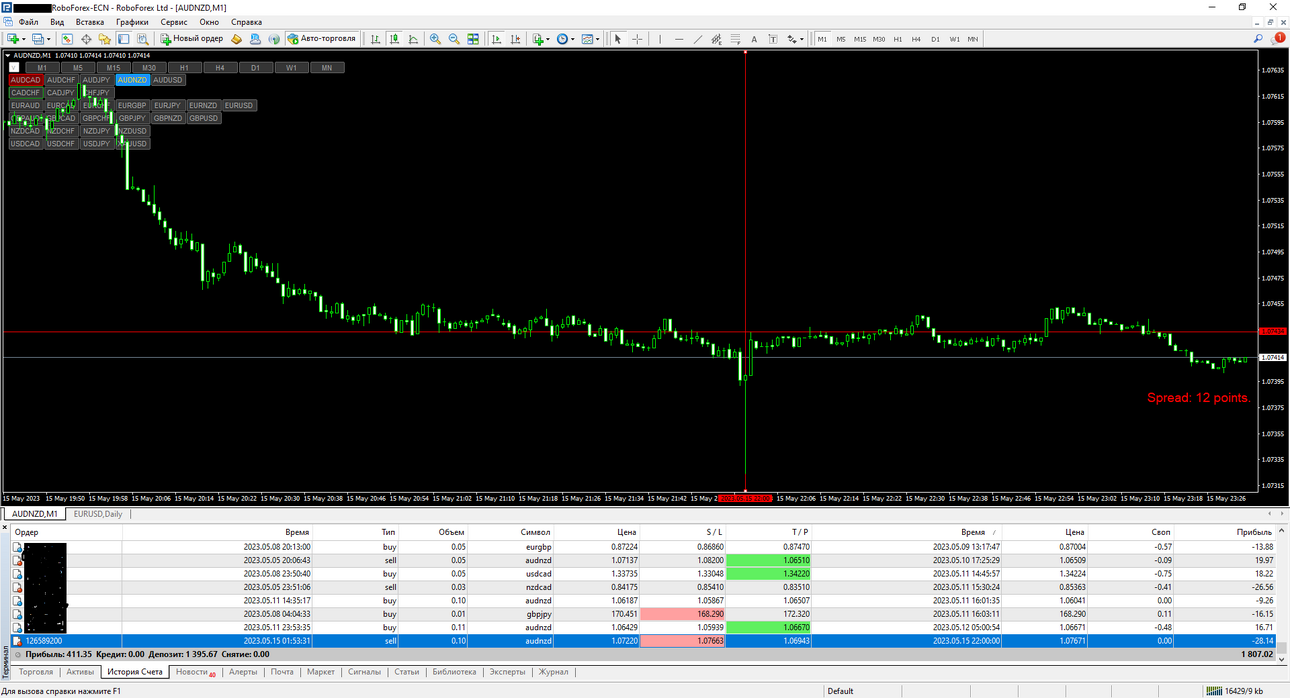Select the vertical line drawing tool
Image resolution: width=1290 pixels, height=698 pixels.
point(660,39)
